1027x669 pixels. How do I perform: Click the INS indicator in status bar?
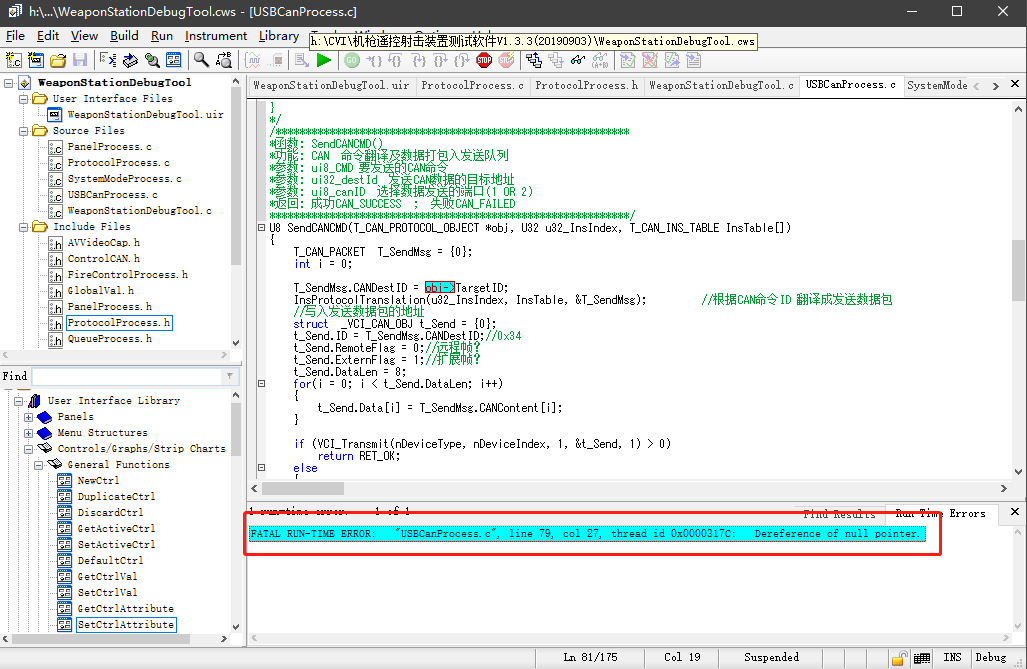pyautogui.click(x=952, y=657)
